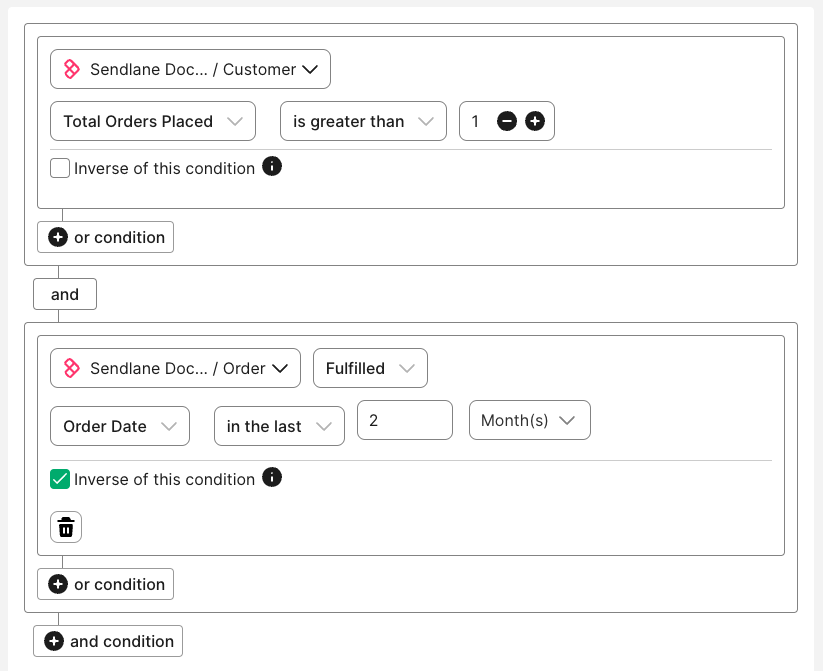Open the Fulfilled status dropdown
823x671 pixels.
tap(370, 368)
